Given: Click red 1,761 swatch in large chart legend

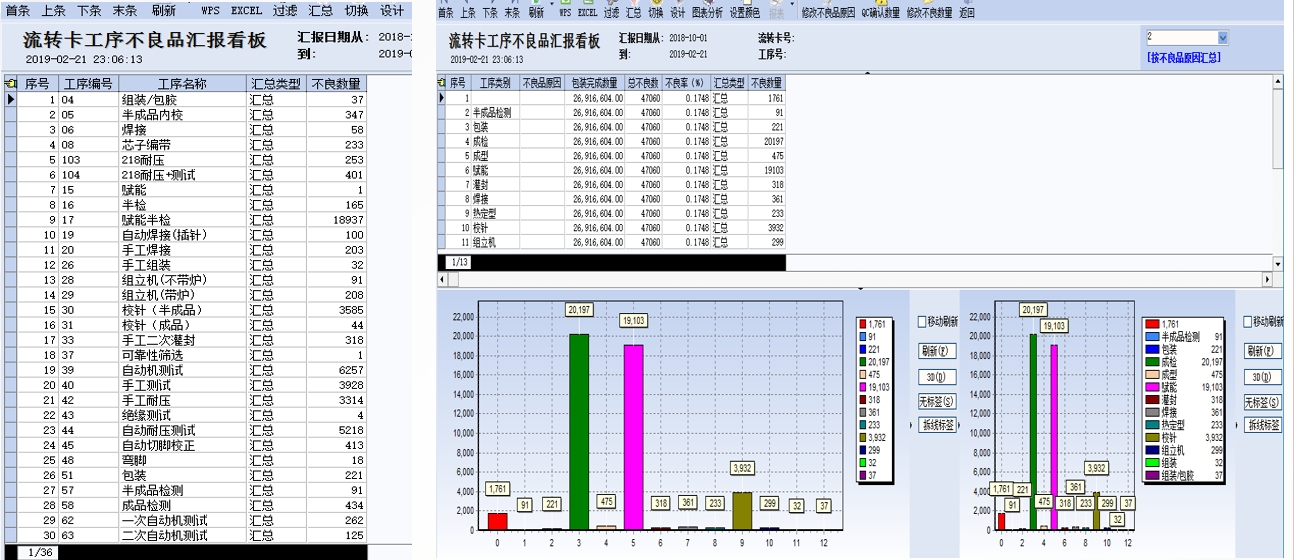Looking at the screenshot, I should coord(865,324).
